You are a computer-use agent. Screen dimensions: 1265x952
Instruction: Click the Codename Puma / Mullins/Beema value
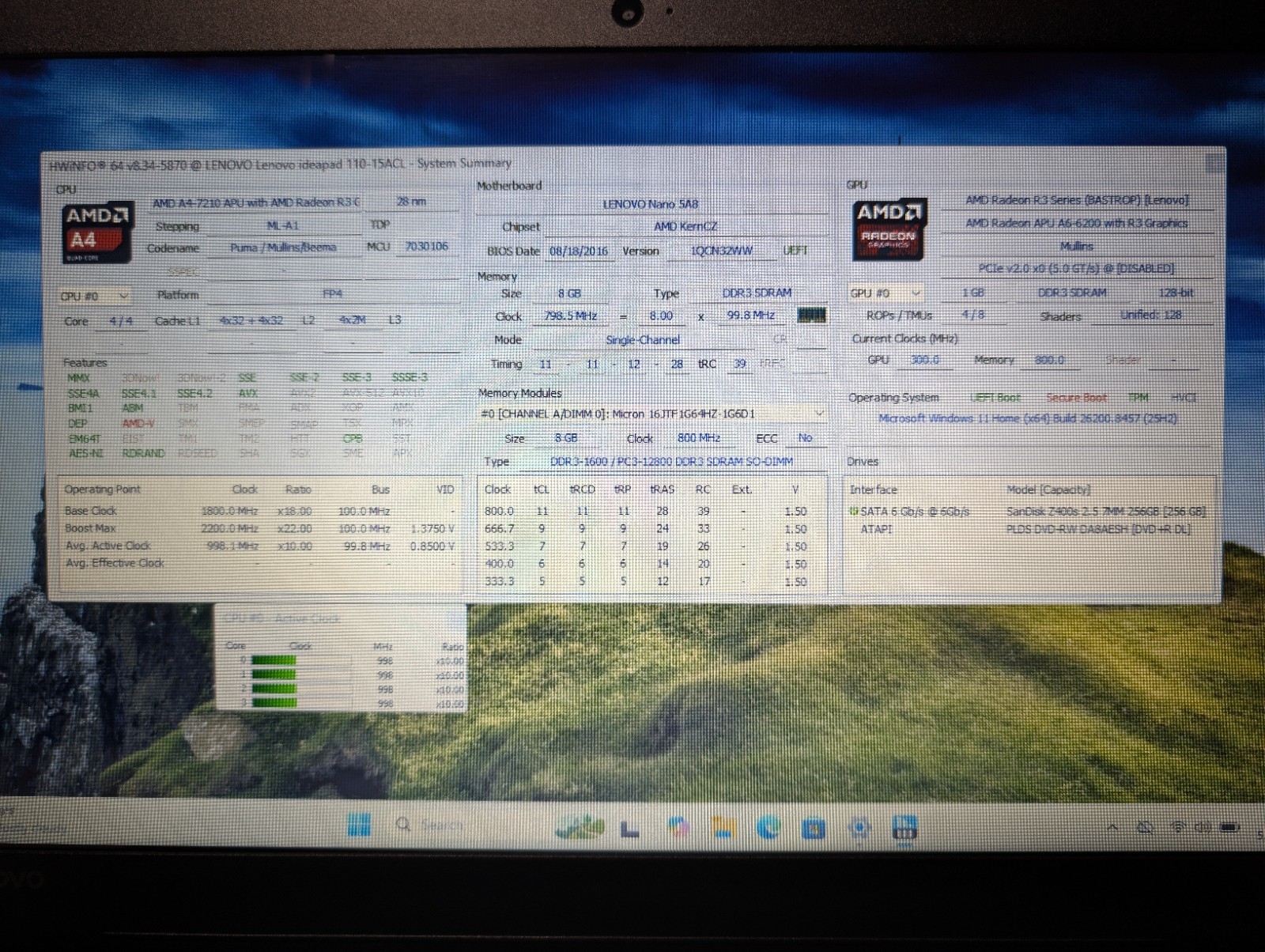(283, 247)
